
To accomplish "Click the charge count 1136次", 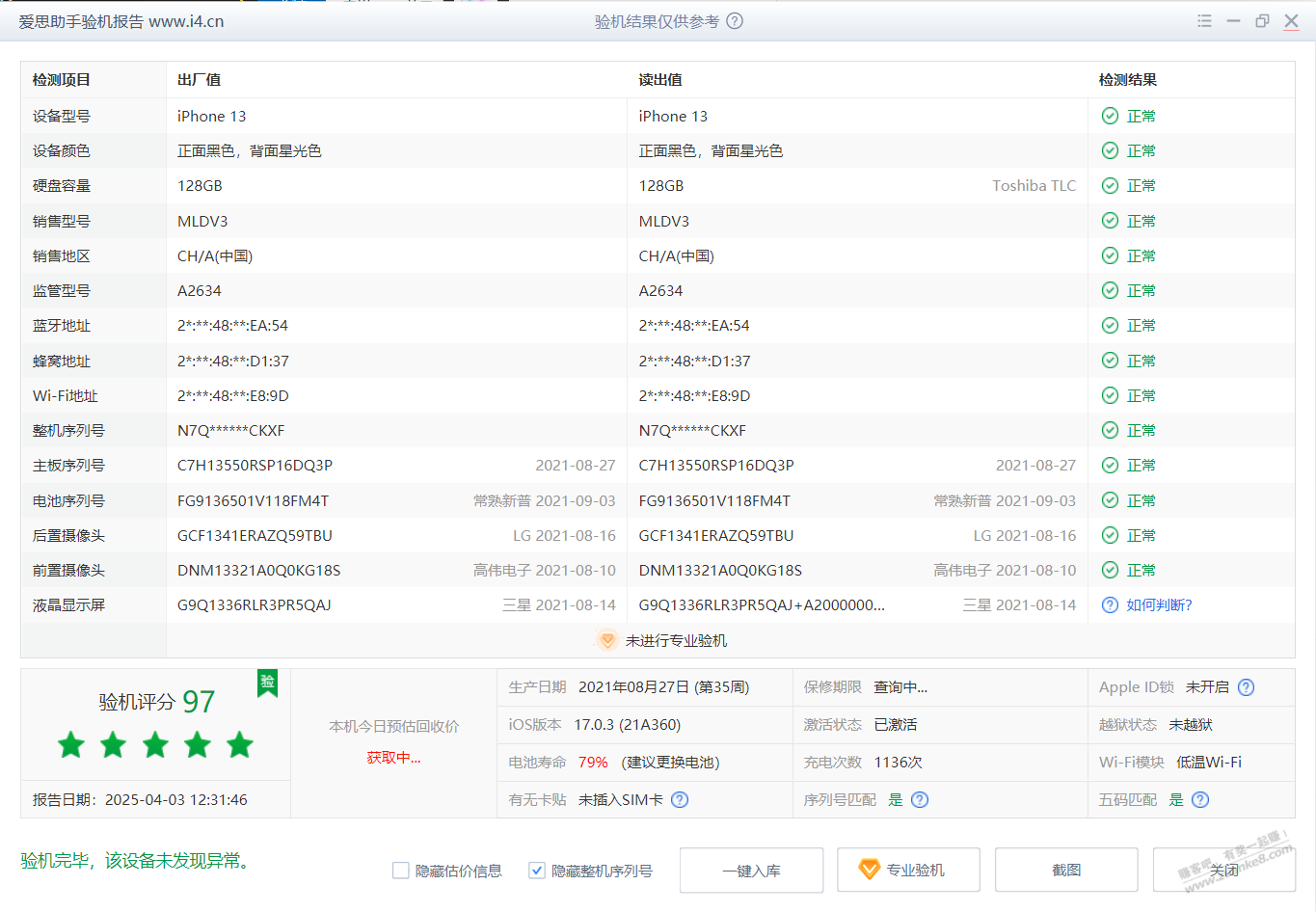I will [x=899, y=762].
